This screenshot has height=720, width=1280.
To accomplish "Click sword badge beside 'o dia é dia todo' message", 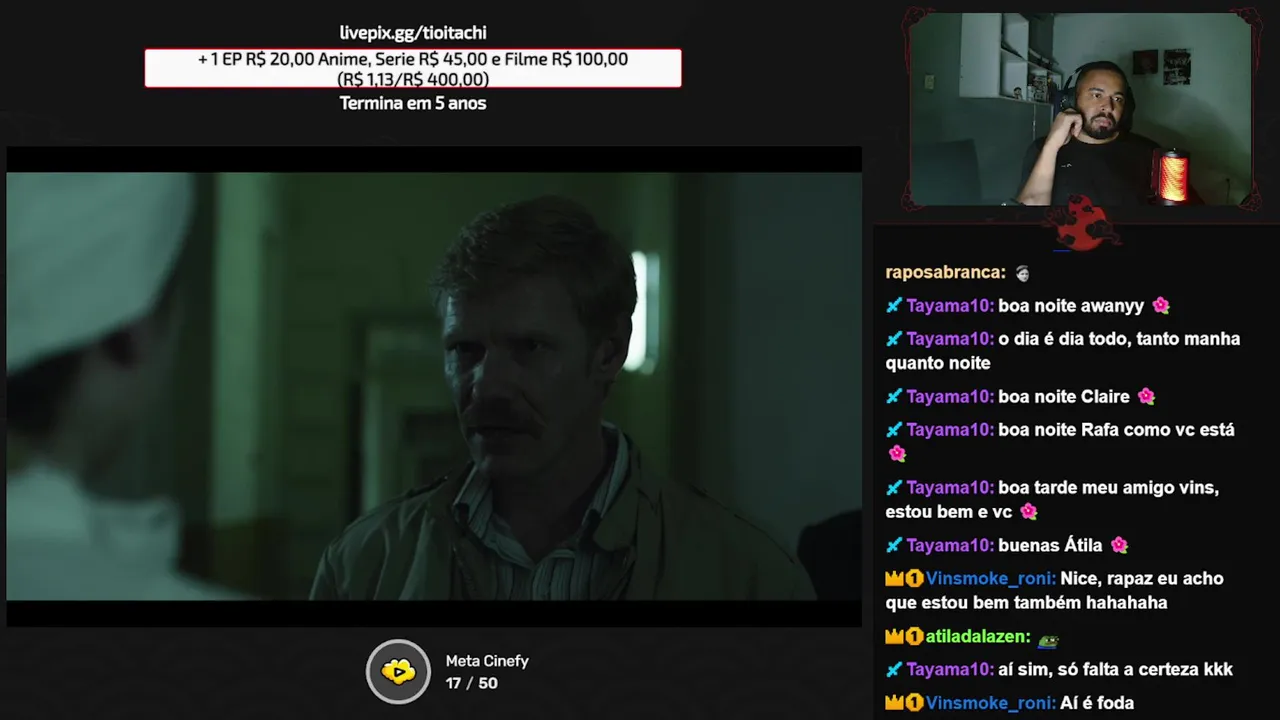I will pos(894,339).
